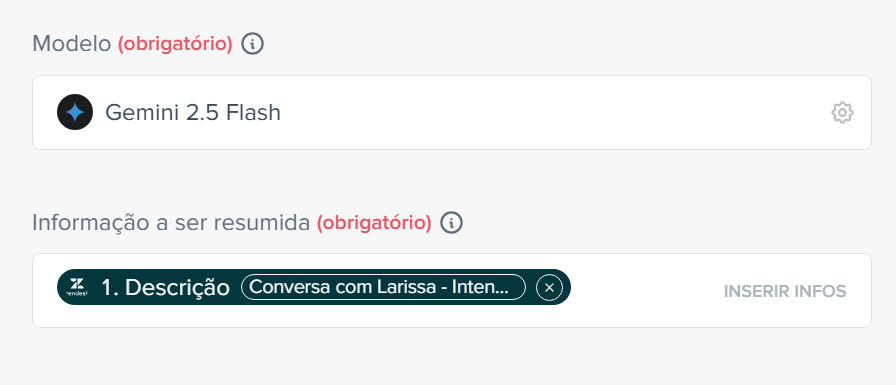Click obrigatório text beside Informação a ser resumida

(374, 223)
